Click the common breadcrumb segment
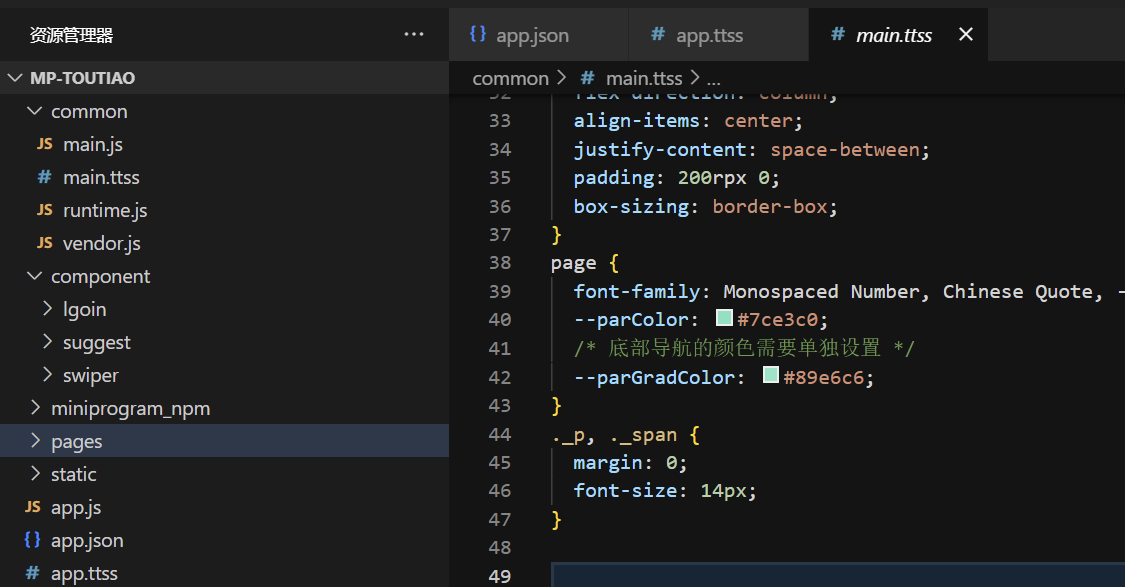This screenshot has width=1125, height=587. [510, 78]
